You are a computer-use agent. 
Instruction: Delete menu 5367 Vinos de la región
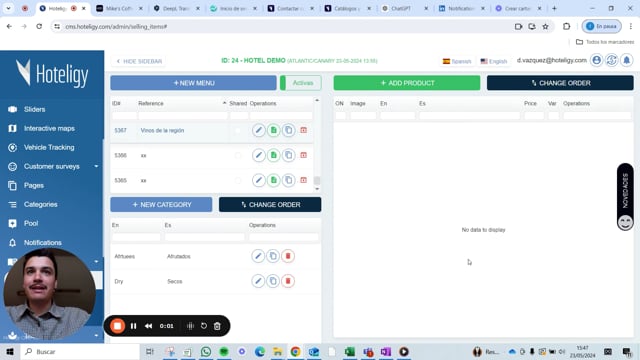pyautogui.click(x=303, y=130)
